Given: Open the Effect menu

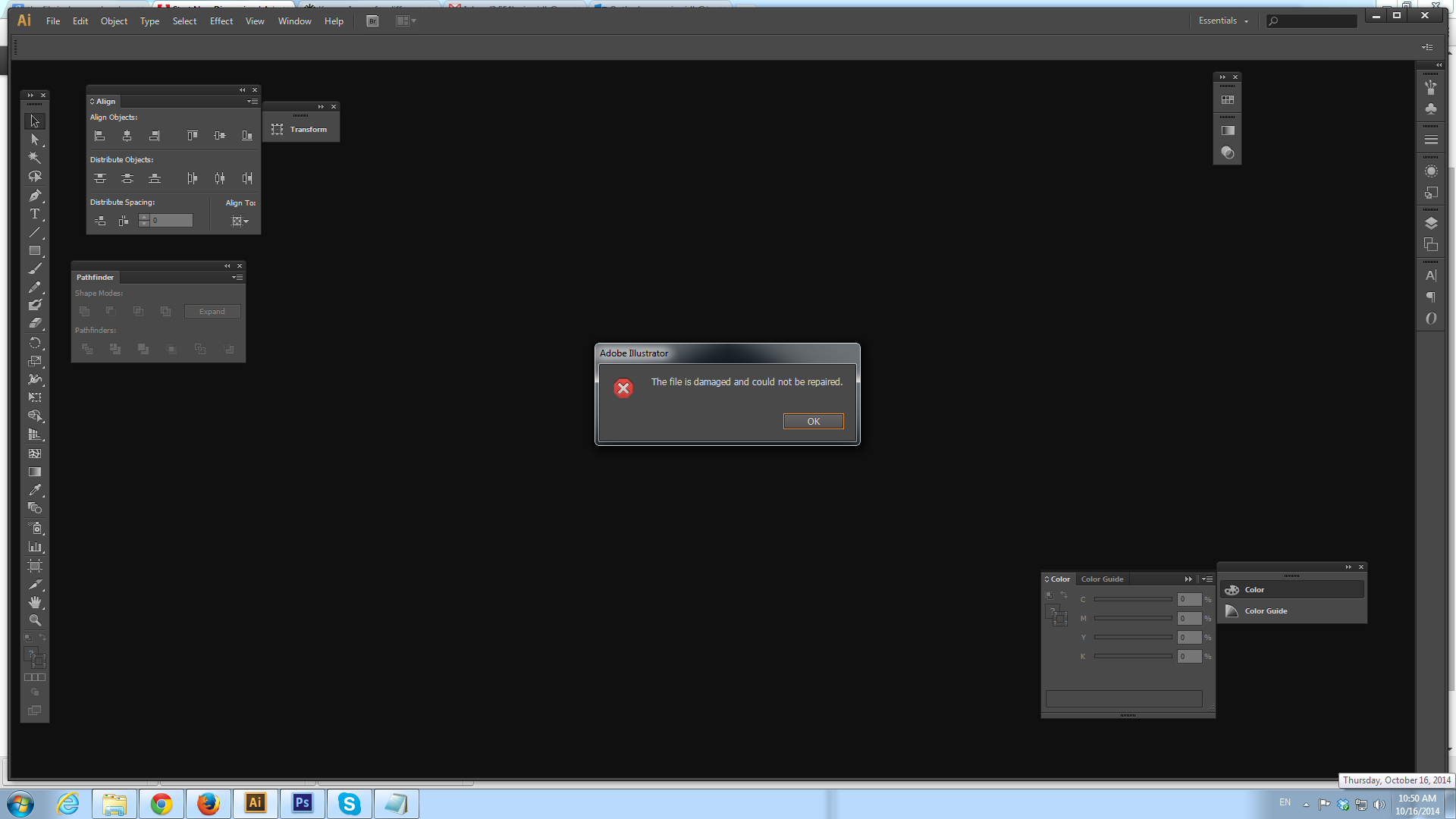Looking at the screenshot, I should pos(220,21).
